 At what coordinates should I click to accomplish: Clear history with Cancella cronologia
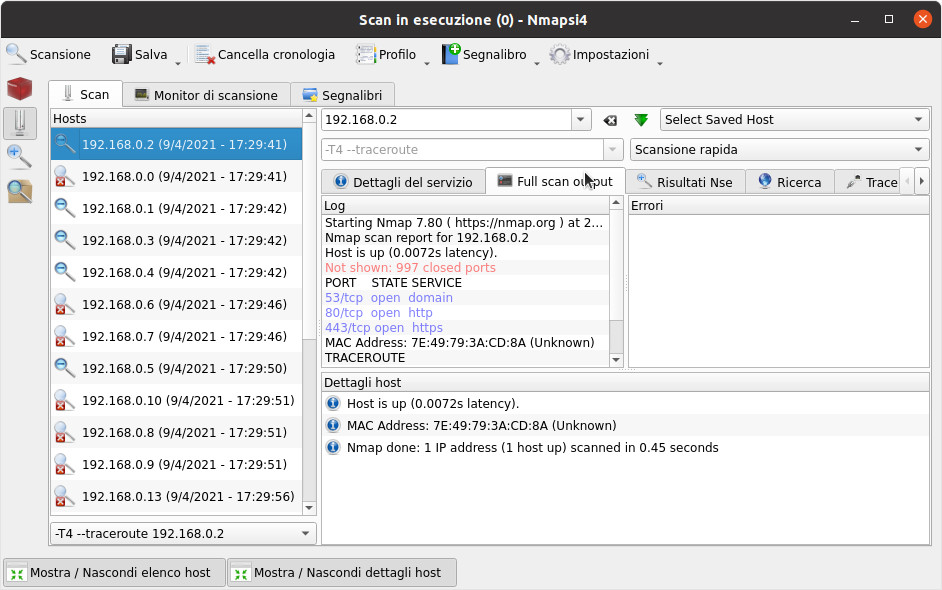264,55
